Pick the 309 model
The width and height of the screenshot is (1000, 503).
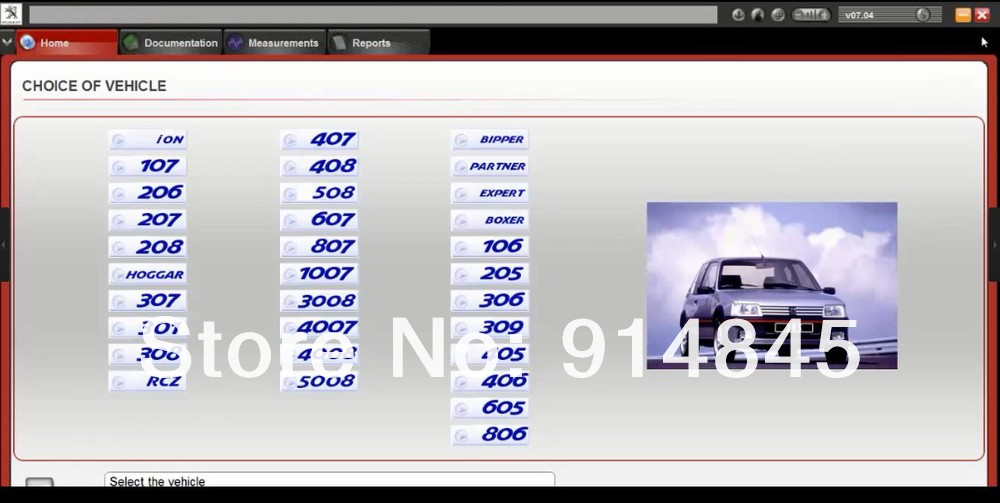pos(490,328)
